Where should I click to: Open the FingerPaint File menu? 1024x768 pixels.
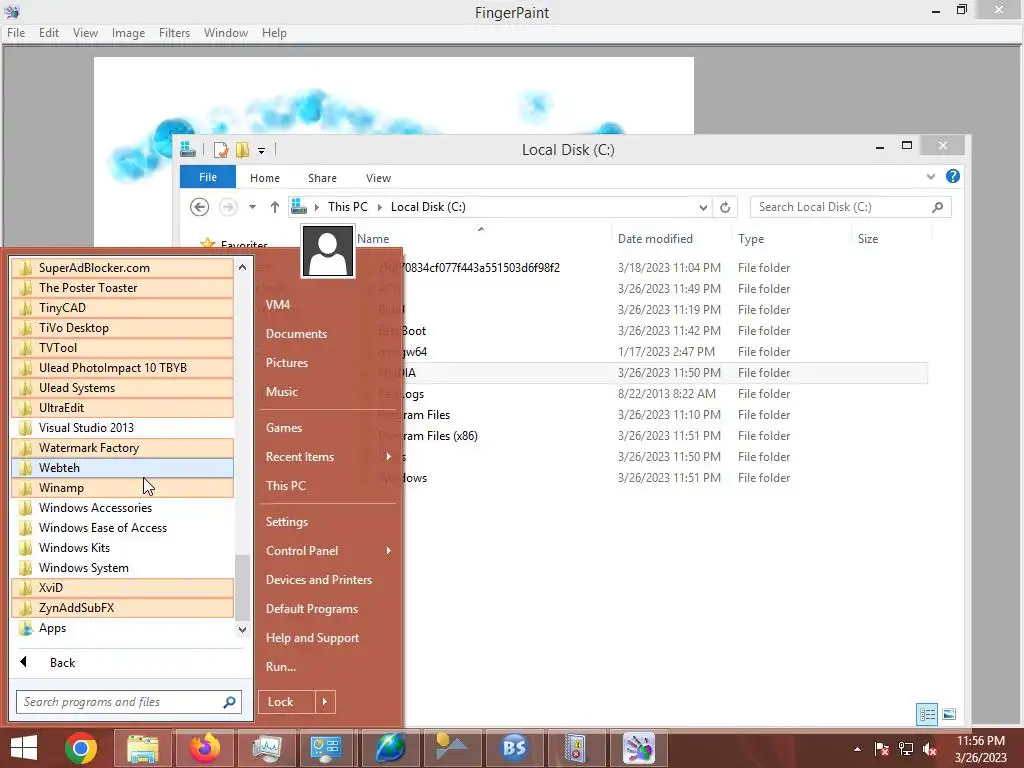coord(16,33)
